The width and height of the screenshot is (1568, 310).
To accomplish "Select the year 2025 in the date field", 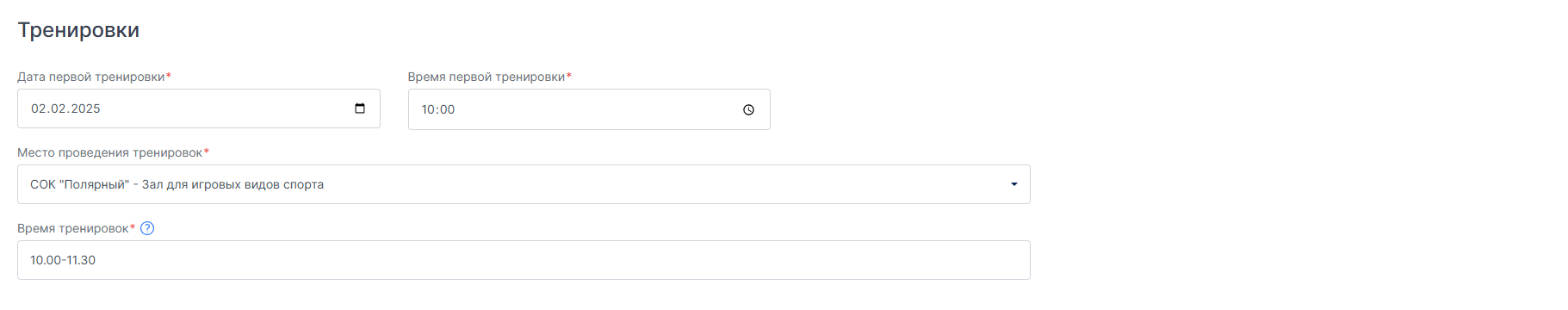I will coord(85,108).
